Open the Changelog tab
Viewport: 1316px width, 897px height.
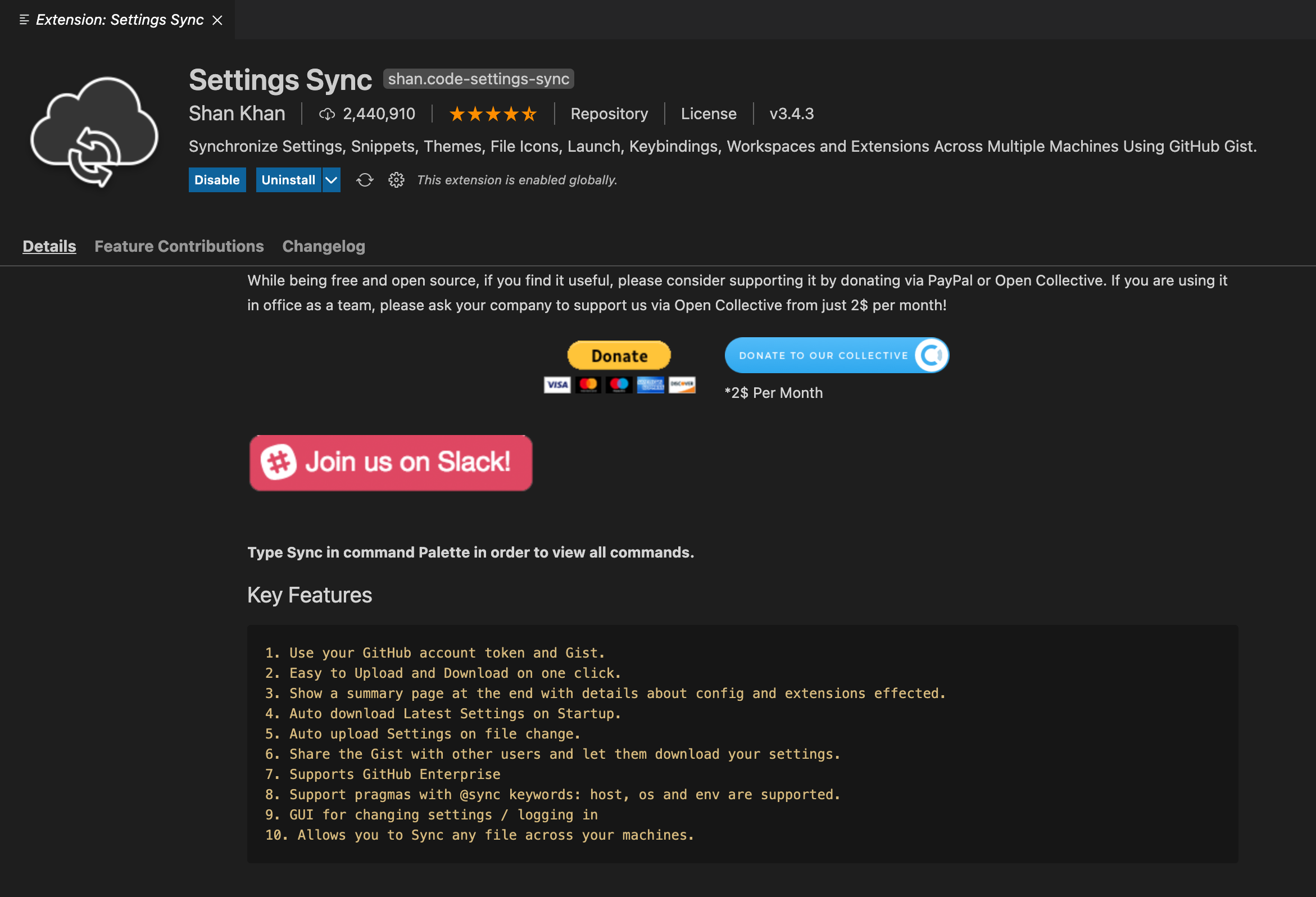323,246
